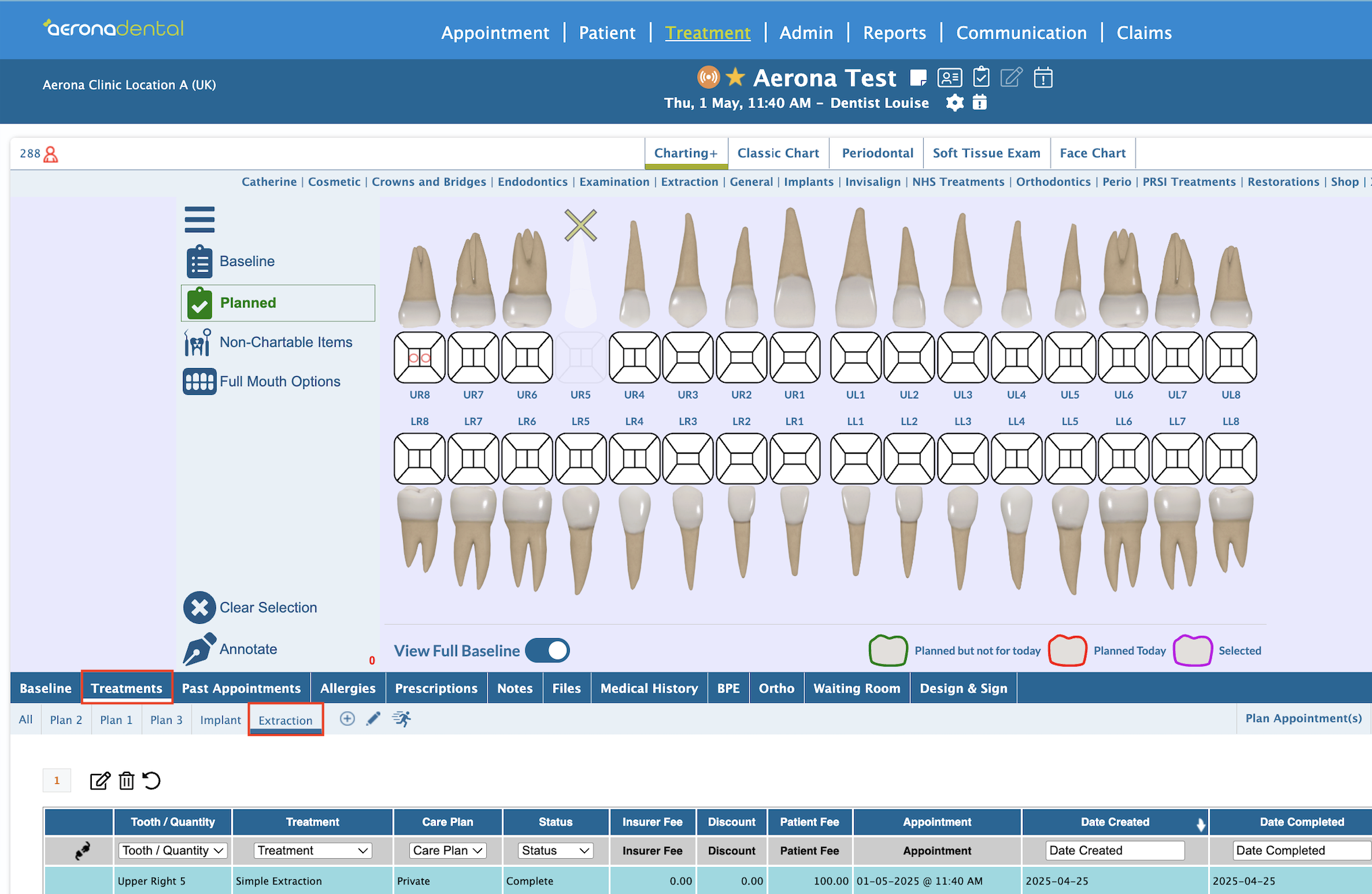
Task: Click the running person icon beside plan tabs
Action: 402,719
